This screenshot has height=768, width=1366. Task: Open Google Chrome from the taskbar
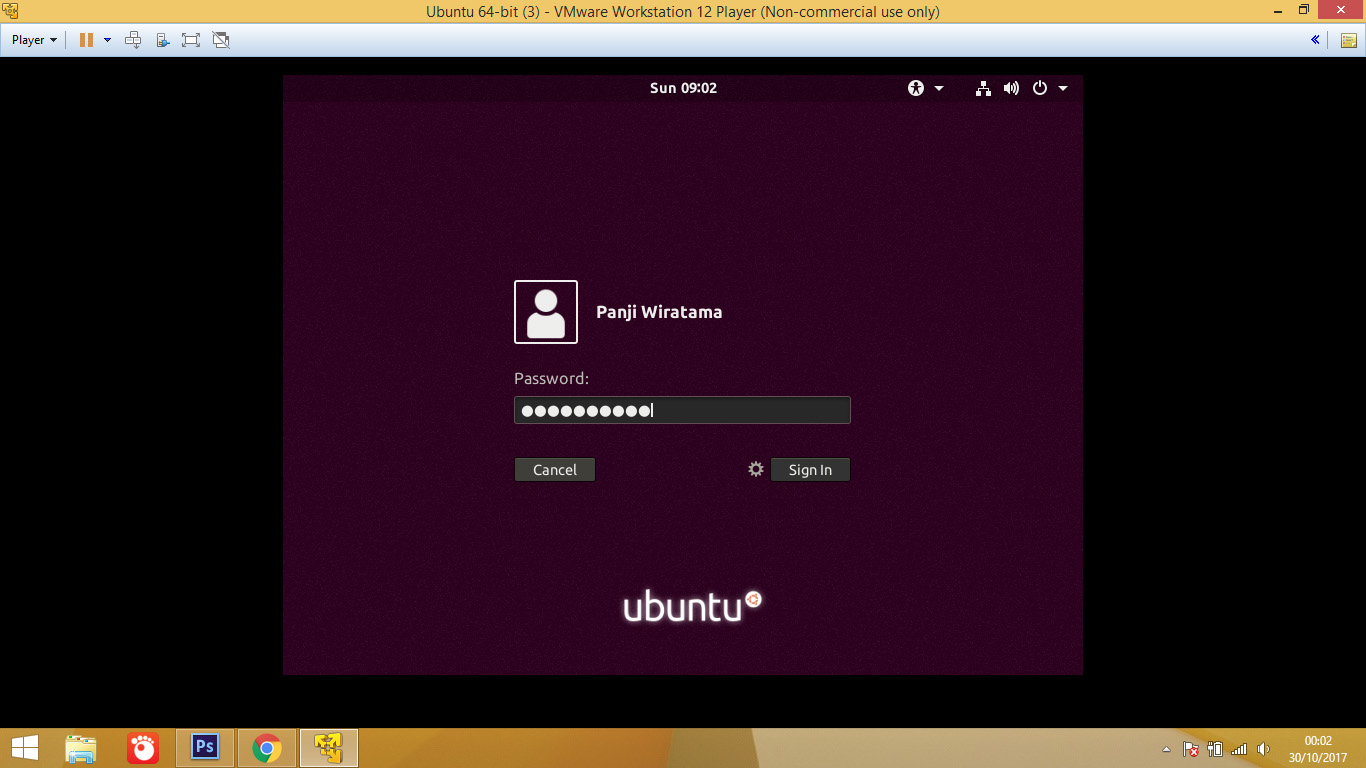point(267,748)
